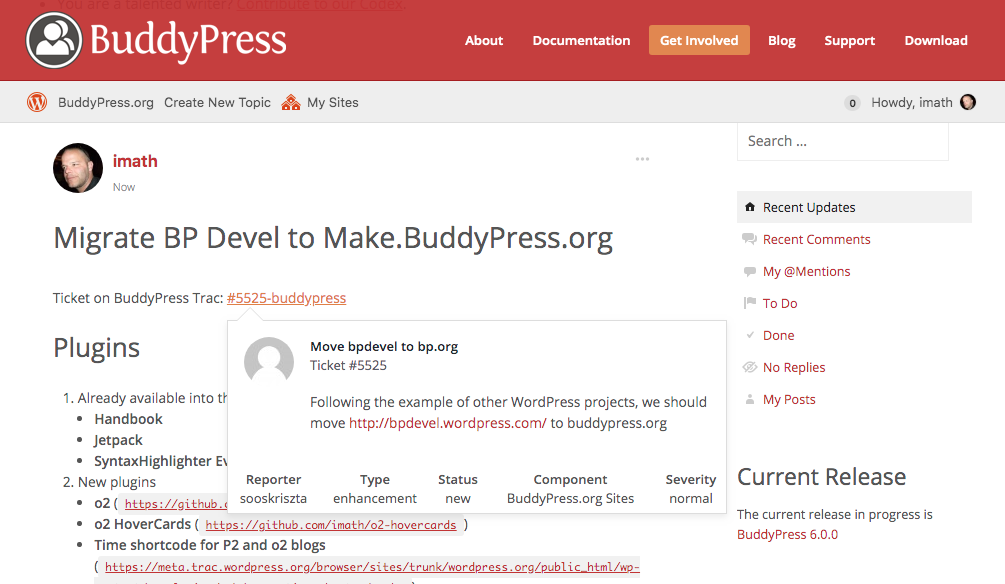Image resolution: width=1005 pixels, height=584 pixels.
Task: Click the Component value BuddyPress.org Sites
Action: click(570, 498)
